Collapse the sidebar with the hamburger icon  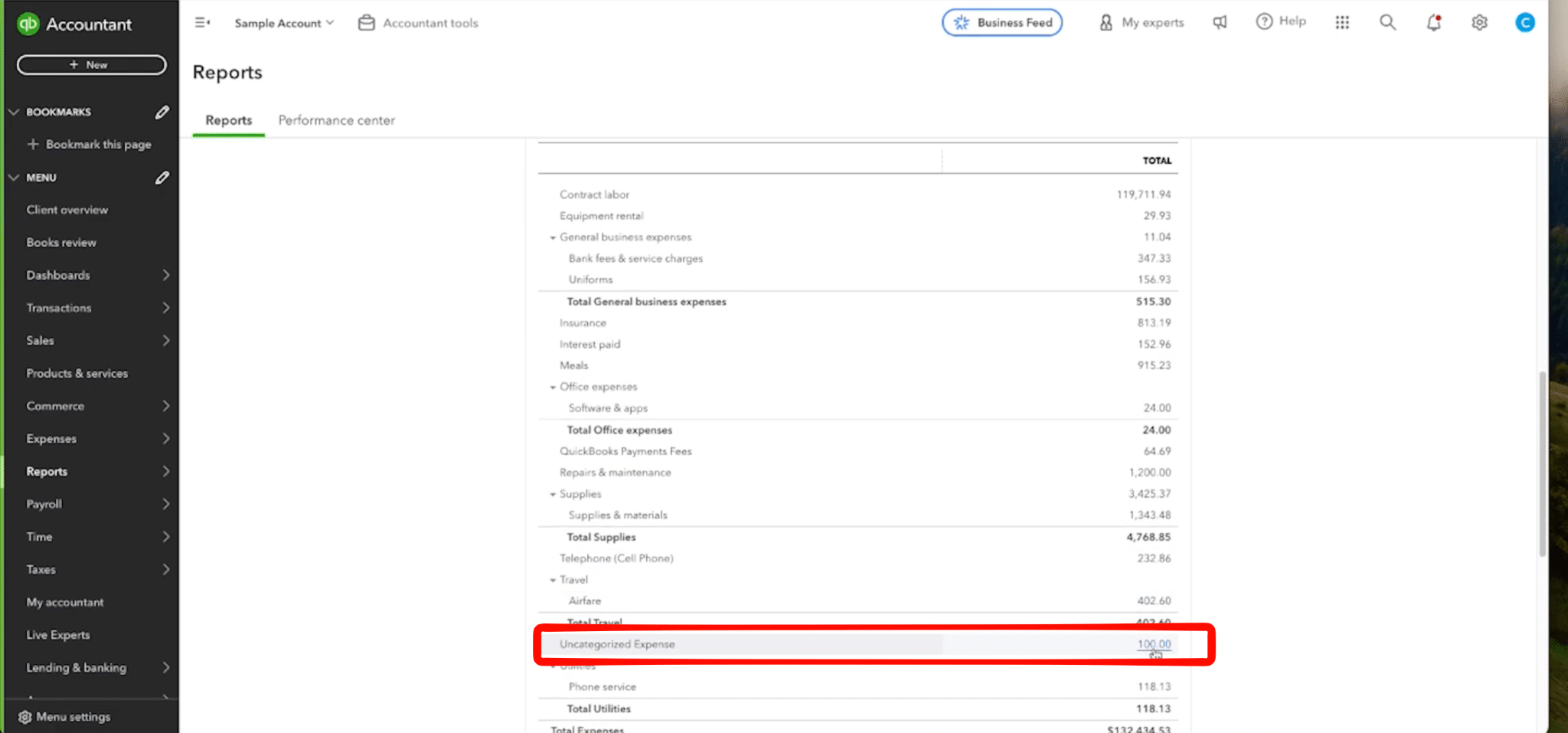[x=202, y=23]
